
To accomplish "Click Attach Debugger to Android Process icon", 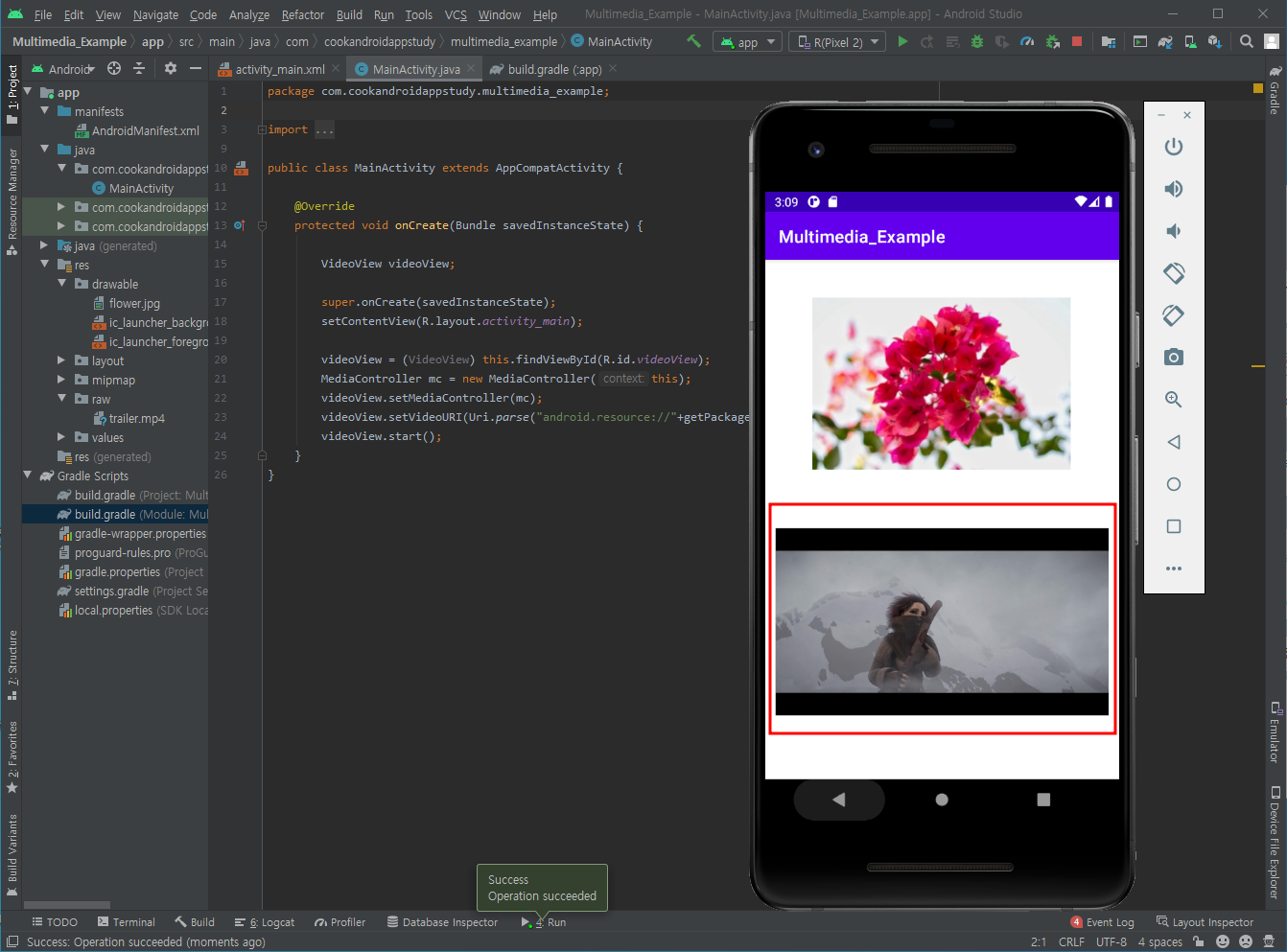I will pyautogui.click(x=1052, y=41).
